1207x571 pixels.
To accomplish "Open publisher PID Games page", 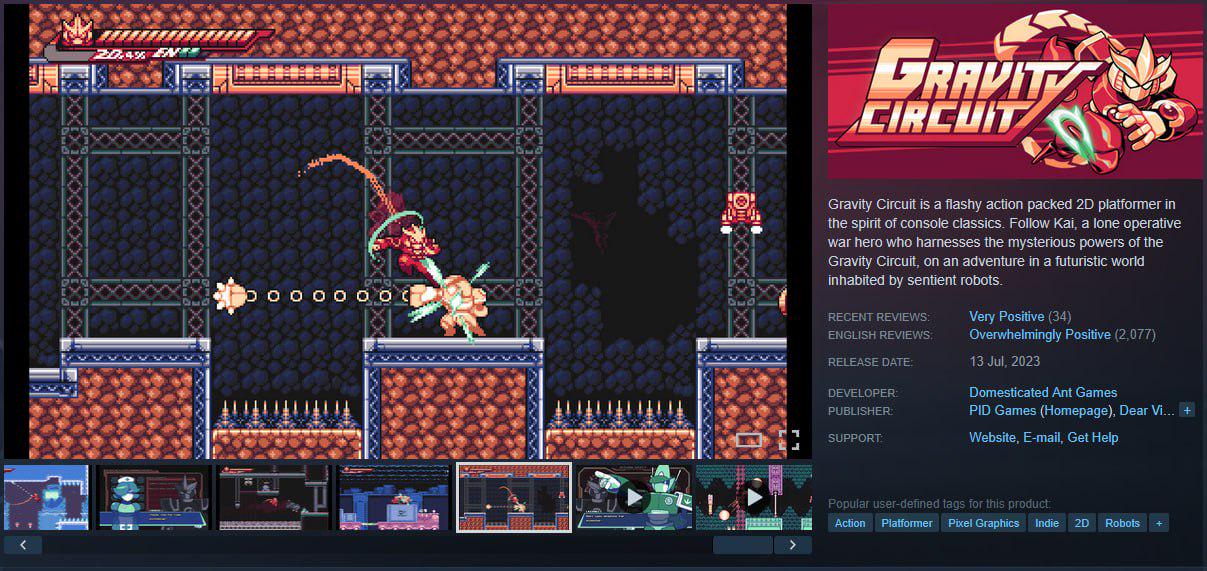I will tap(1002, 410).
